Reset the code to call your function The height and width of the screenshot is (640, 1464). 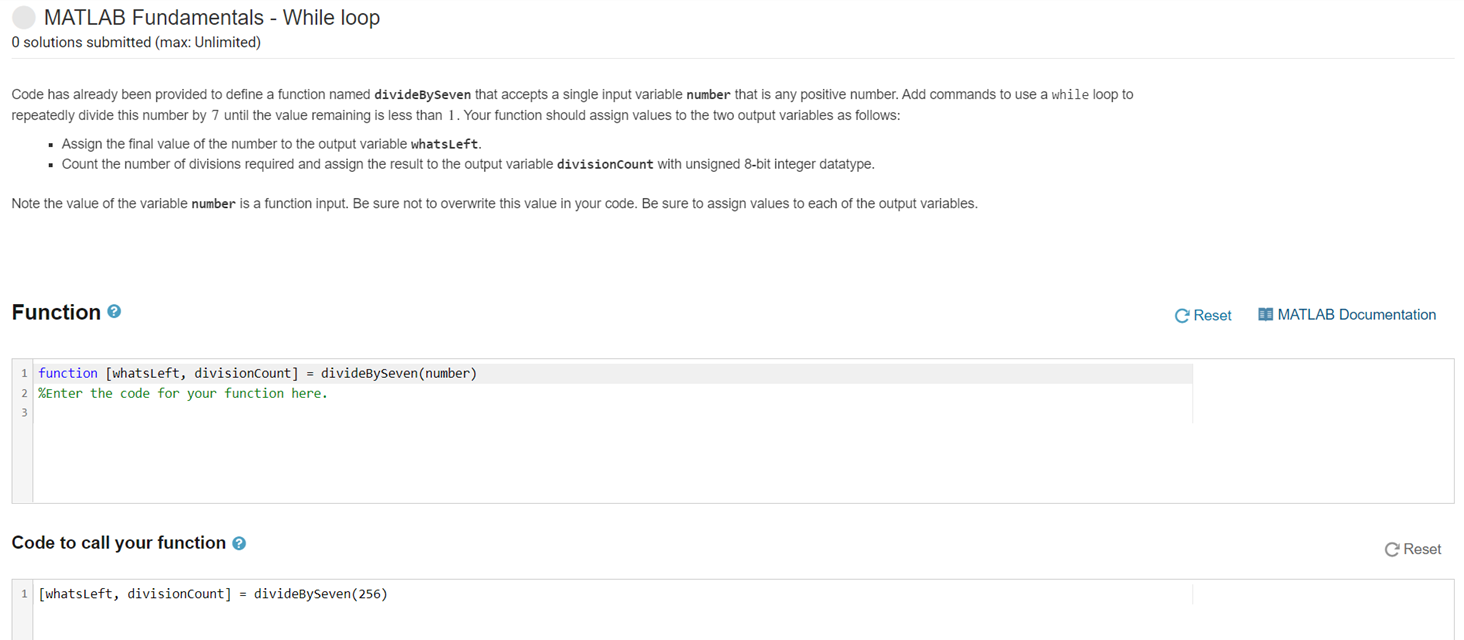point(1413,549)
